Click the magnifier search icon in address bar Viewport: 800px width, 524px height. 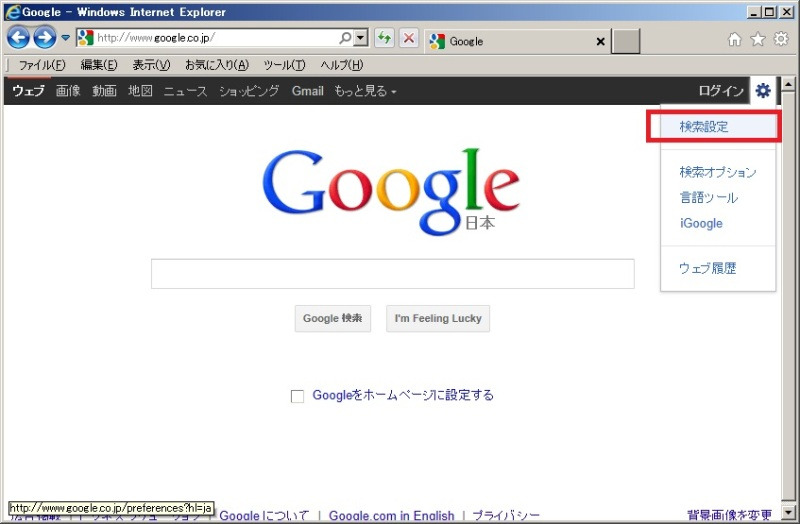coord(345,37)
